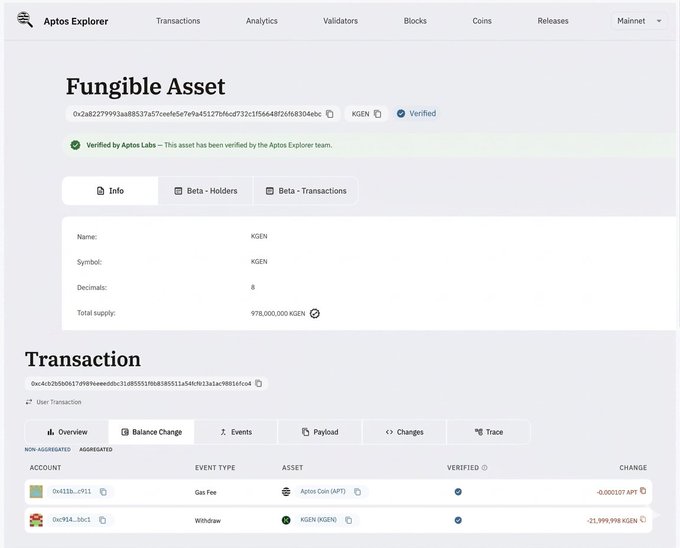
Task: Click the Verified column info icon
Action: 484,468
